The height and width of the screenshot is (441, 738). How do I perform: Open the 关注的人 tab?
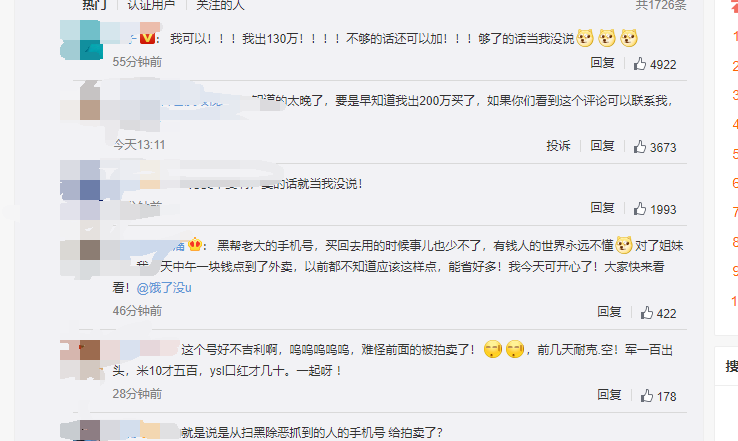[220, 5]
